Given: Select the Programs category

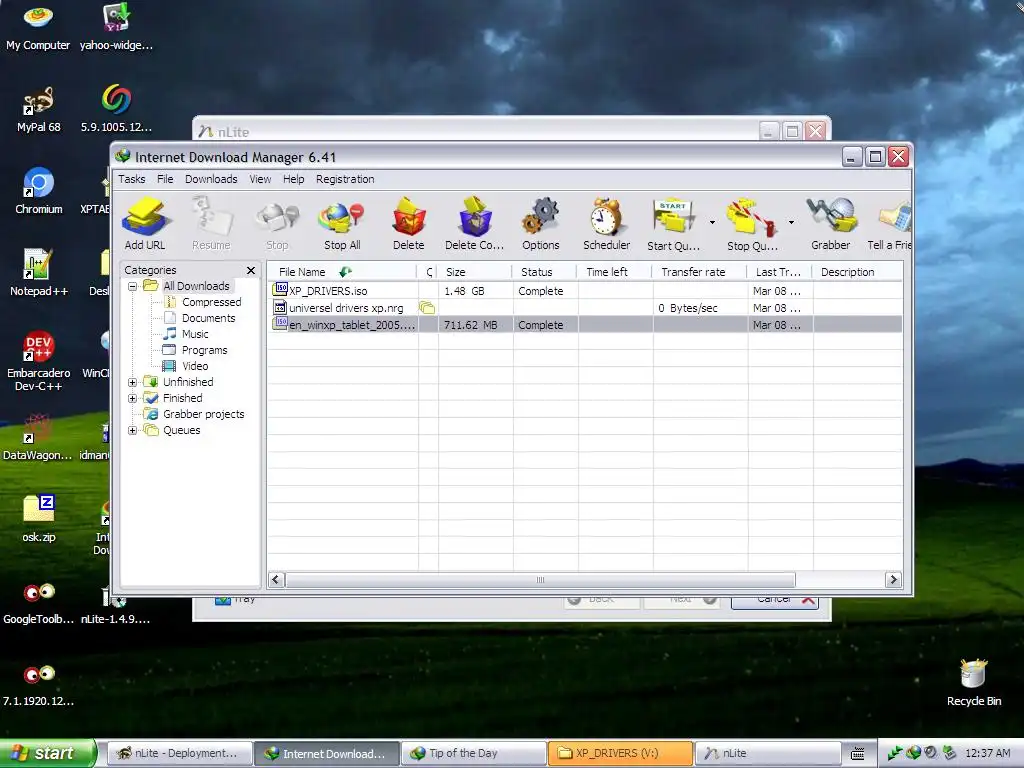Looking at the screenshot, I should [x=204, y=350].
